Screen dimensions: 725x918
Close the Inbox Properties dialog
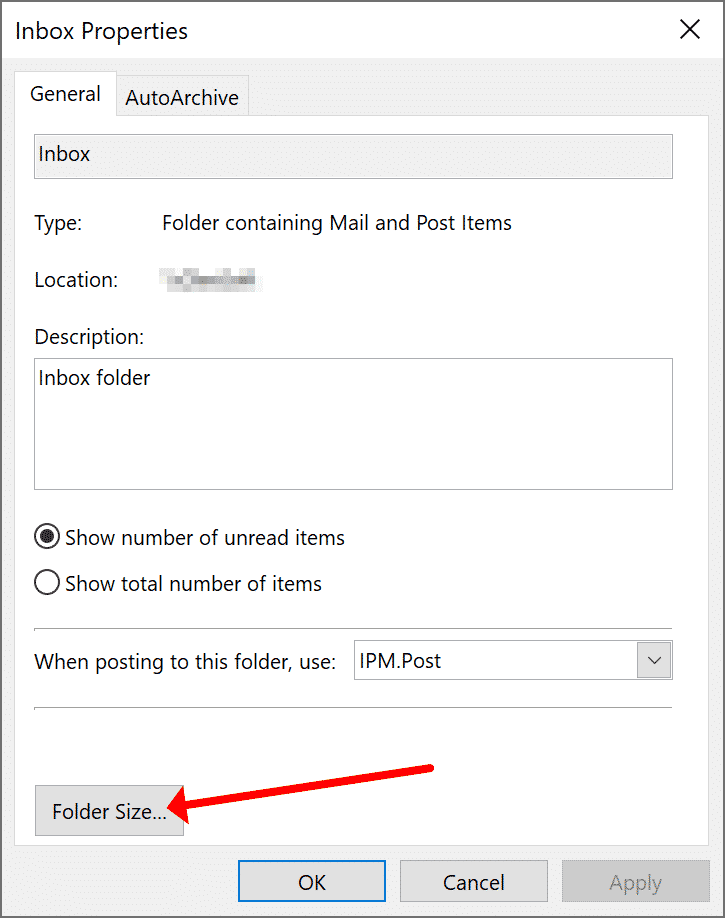click(x=689, y=29)
